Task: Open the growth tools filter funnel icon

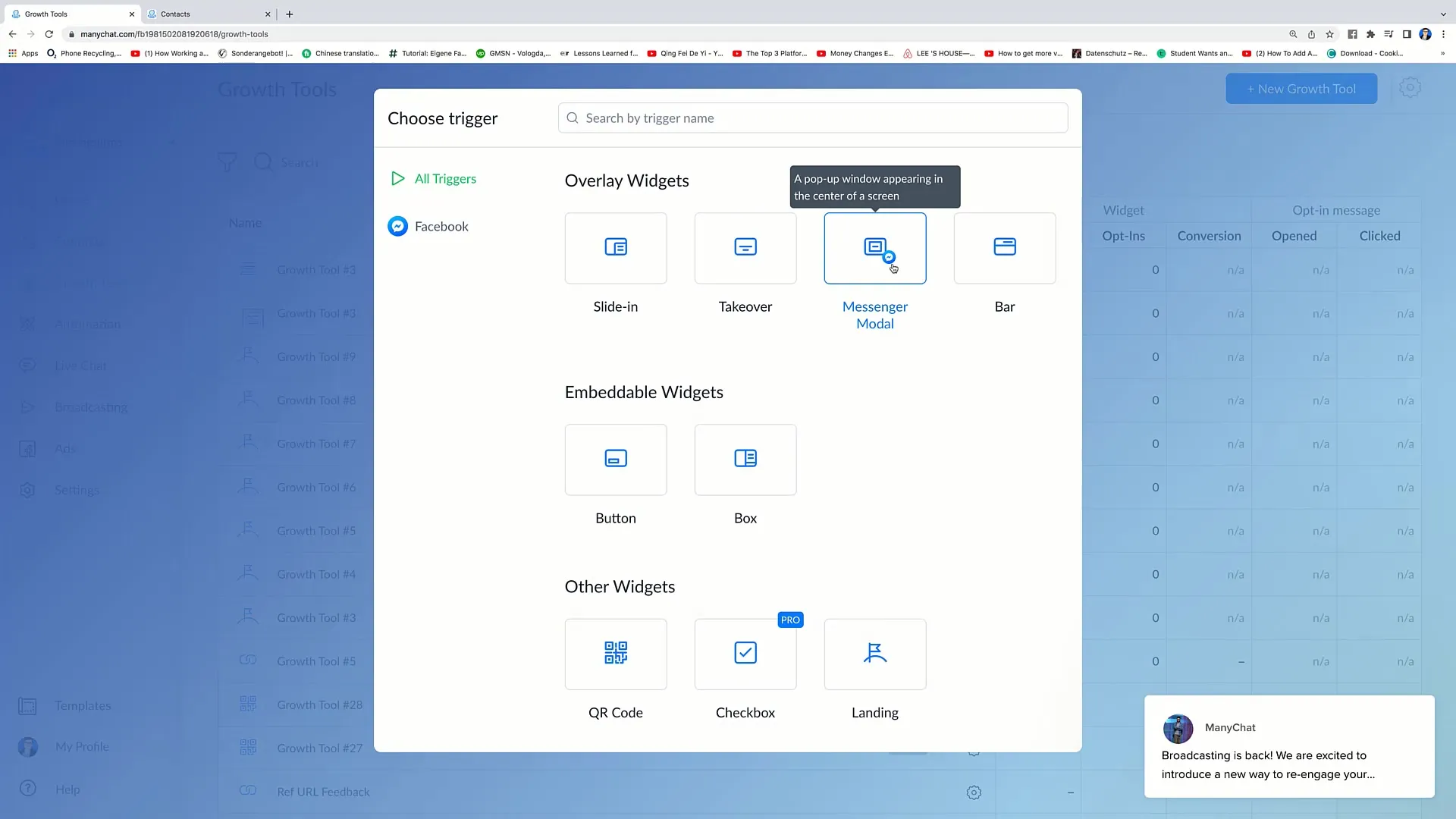Action: click(x=227, y=162)
